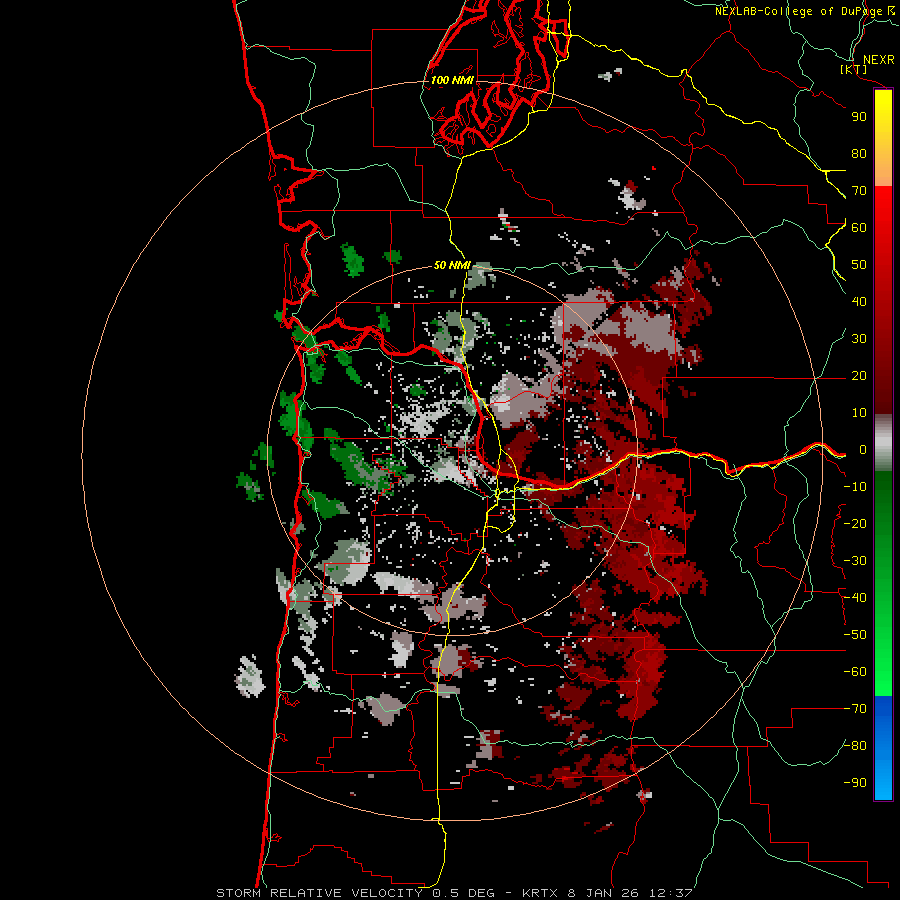Screen dimensions: 900x900
Task: Click the "80" value on the velocity scale
Action: click(859, 154)
